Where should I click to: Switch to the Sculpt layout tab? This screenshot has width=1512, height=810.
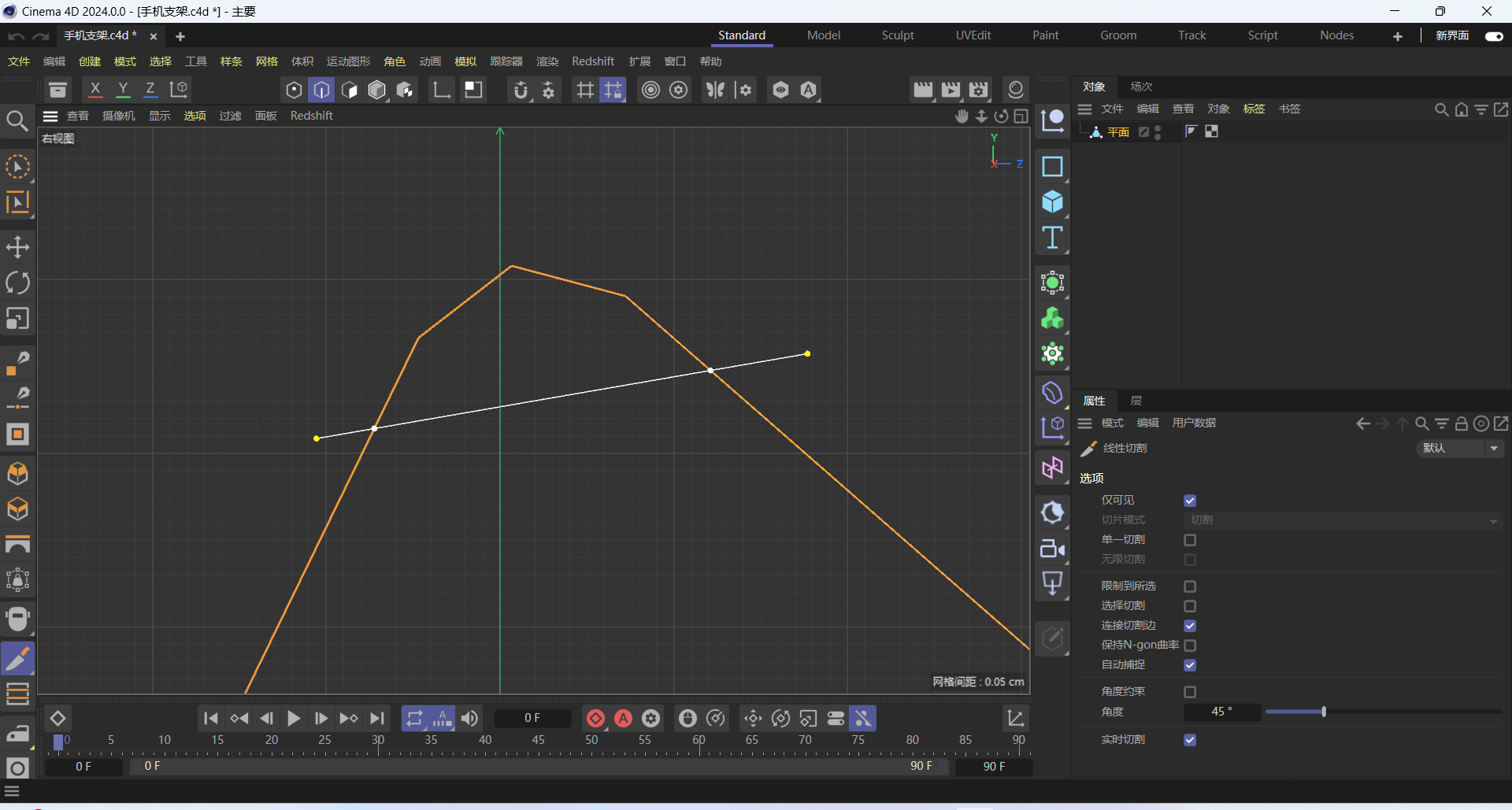click(898, 35)
